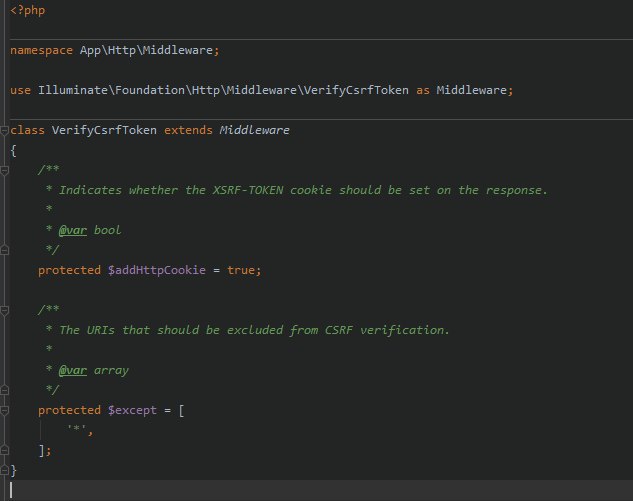Click the XSRF-TOKEN comment line
The width and height of the screenshot is (633, 501).
tap(296, 190)
